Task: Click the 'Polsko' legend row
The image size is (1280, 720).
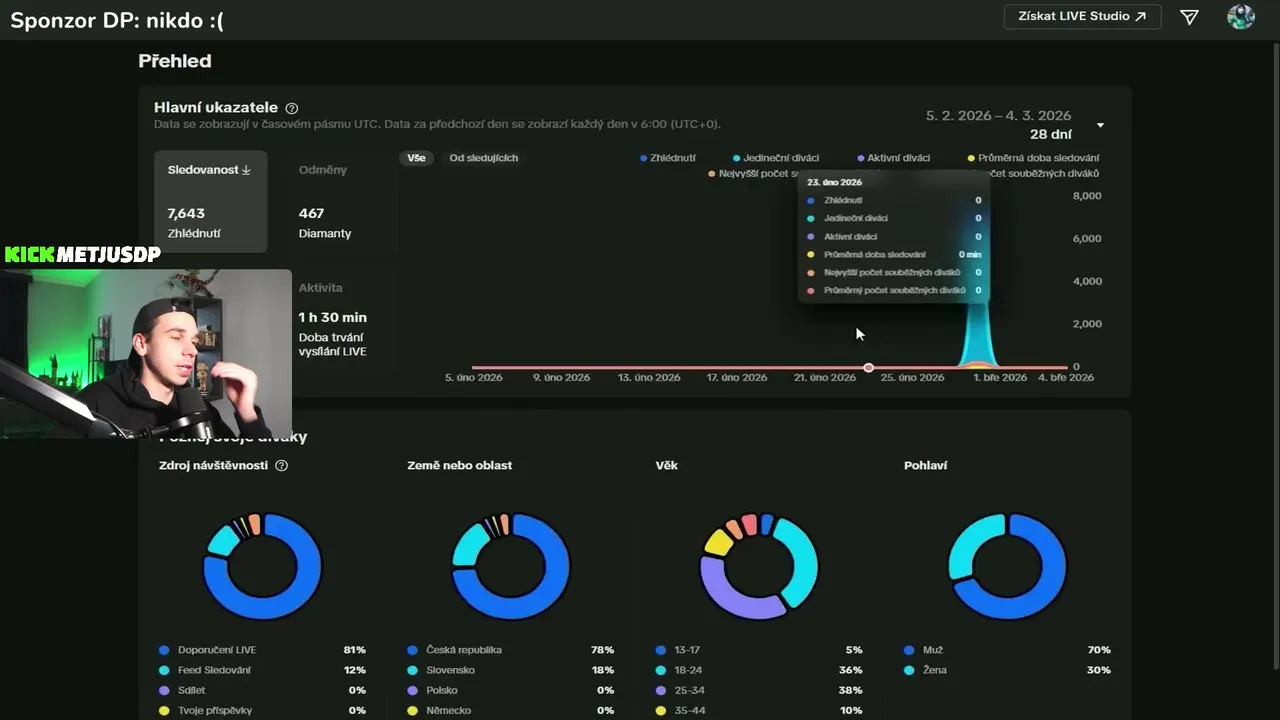Action: [x=510, y=690]
